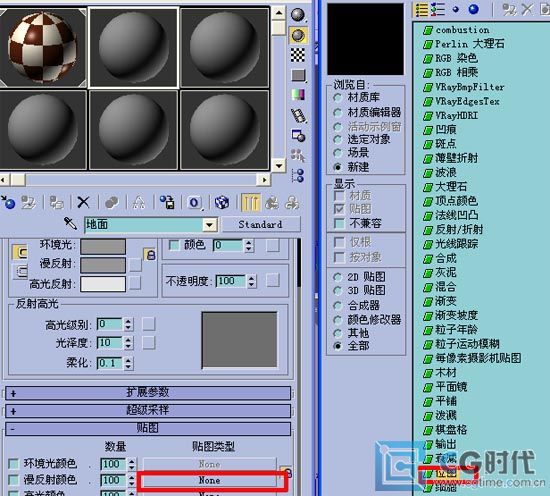Click 漫反射颜色 None map button
This screenshot has height=496, width=550.
(210, 481)
